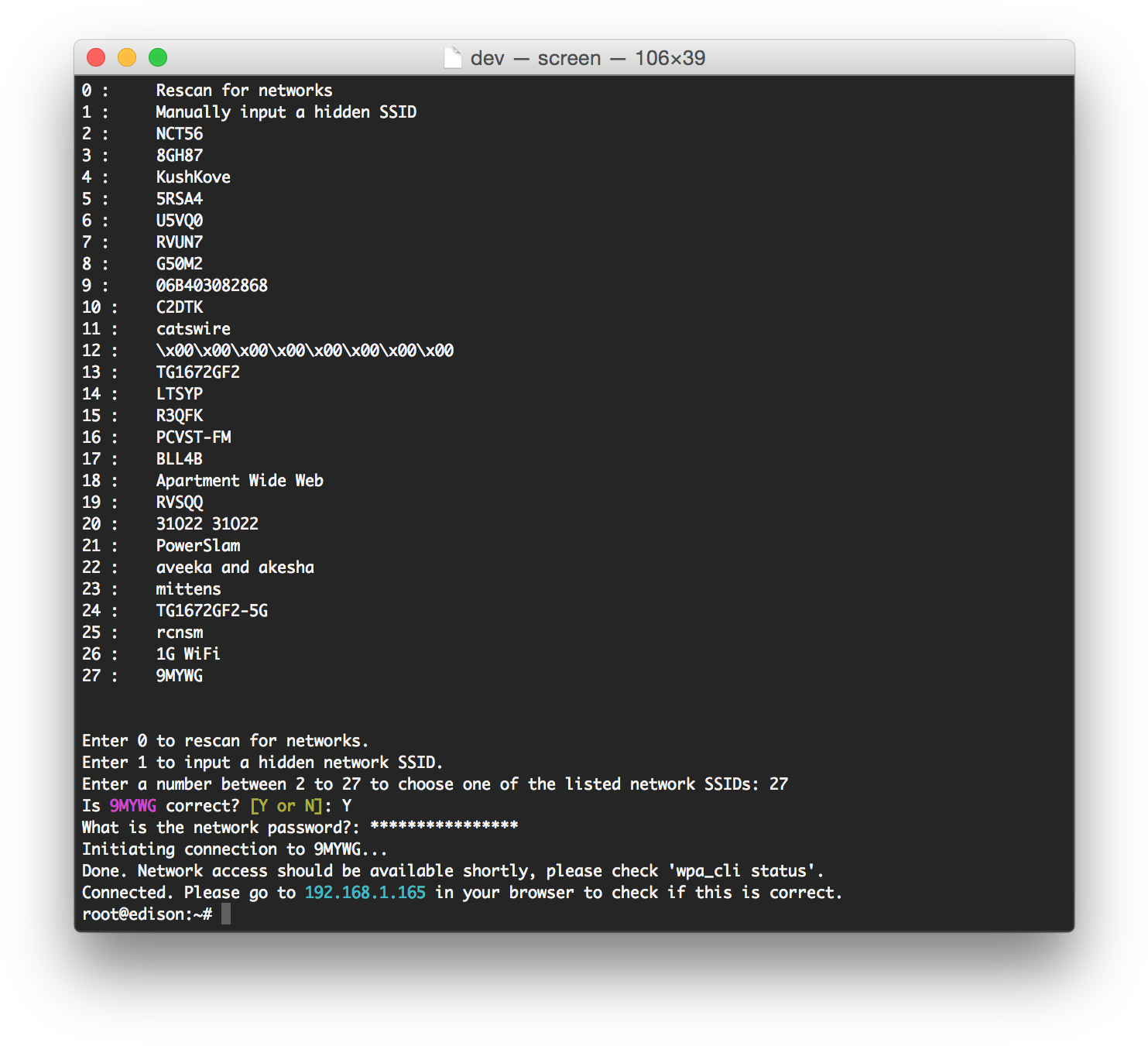Click the [Y or N] prompt text
1148x1046 pixels.
point(286,805)
